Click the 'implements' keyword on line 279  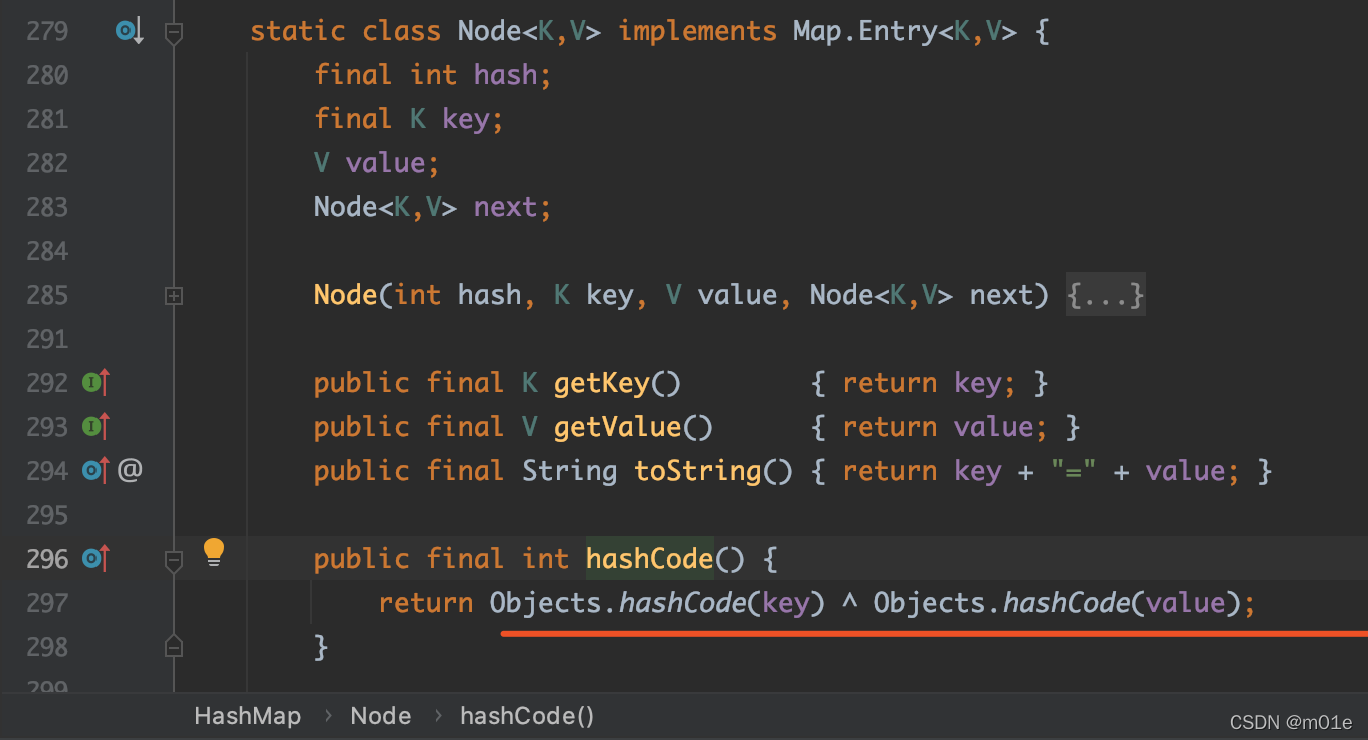(697, 31)
